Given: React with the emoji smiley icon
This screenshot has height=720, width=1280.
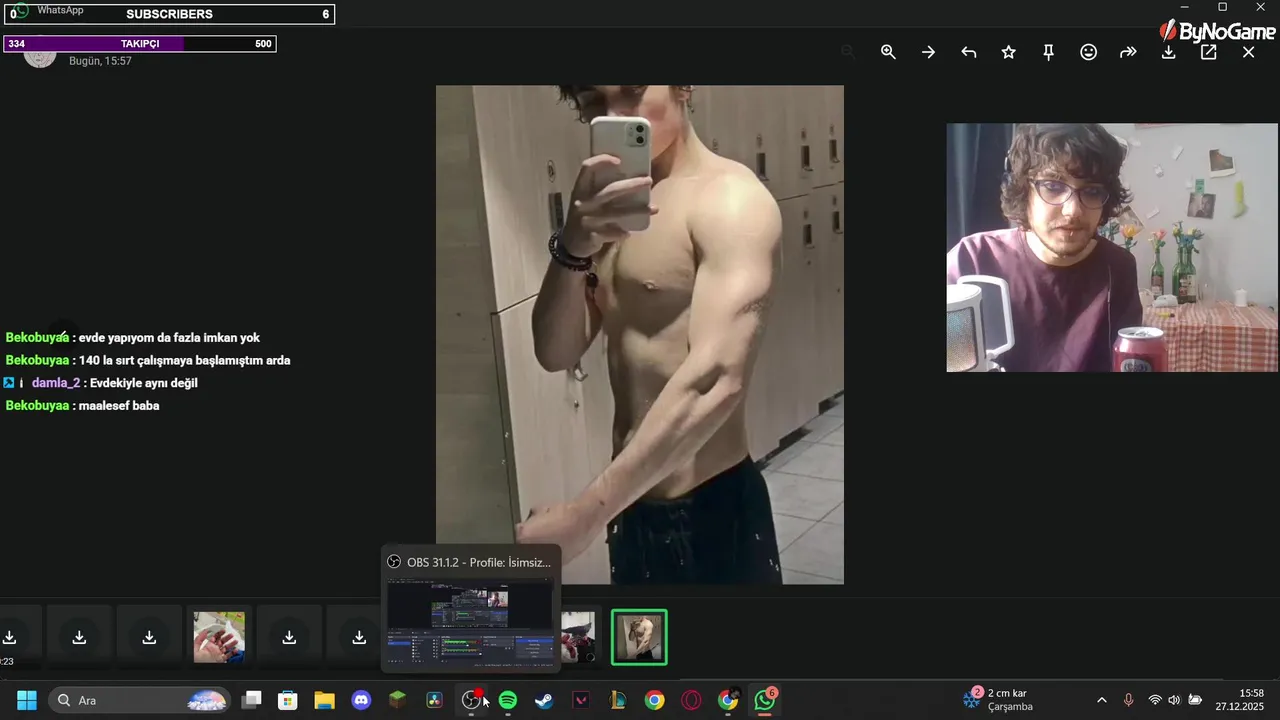Looking at the screenshot, I should pyautogui.click(x=1088, y=52).
